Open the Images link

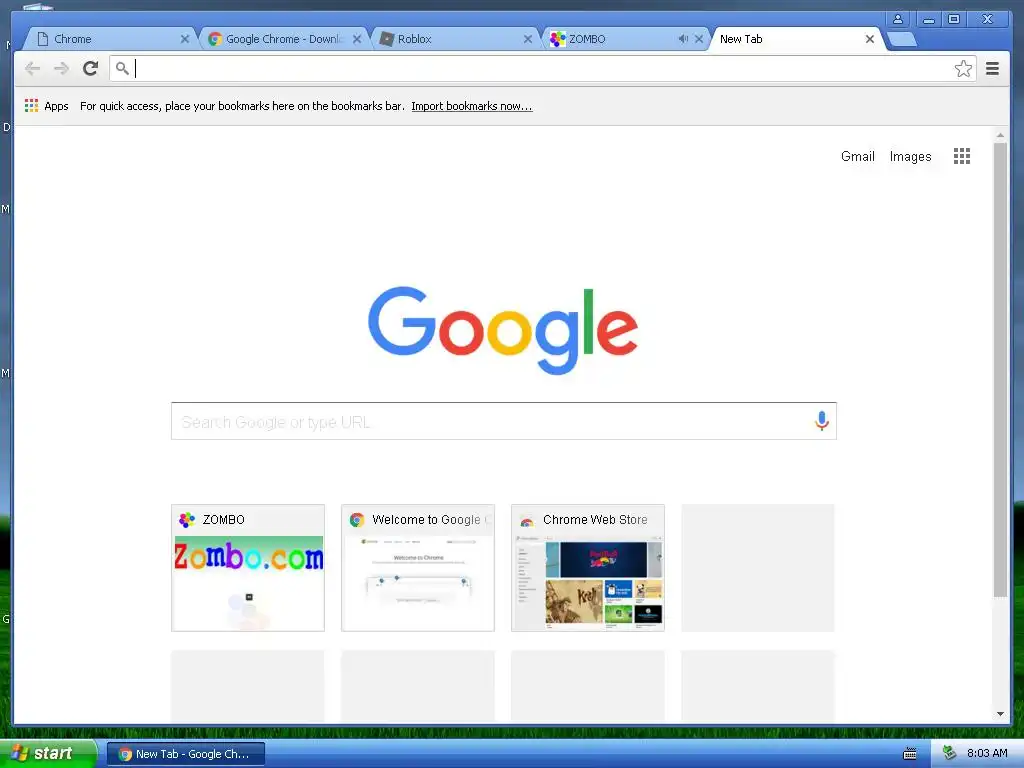910,156
